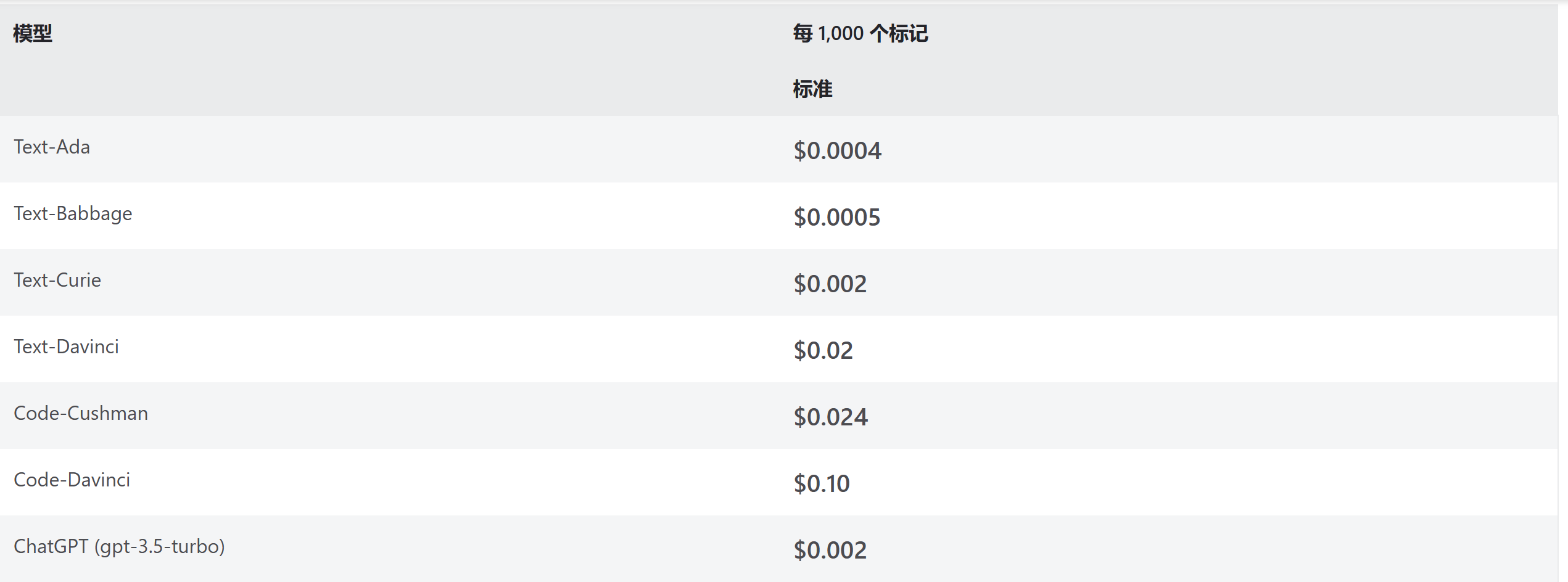This screenshot has height=582, width=1568.
Task: Select the Text-Babbage model name
Action: point(73,214)
